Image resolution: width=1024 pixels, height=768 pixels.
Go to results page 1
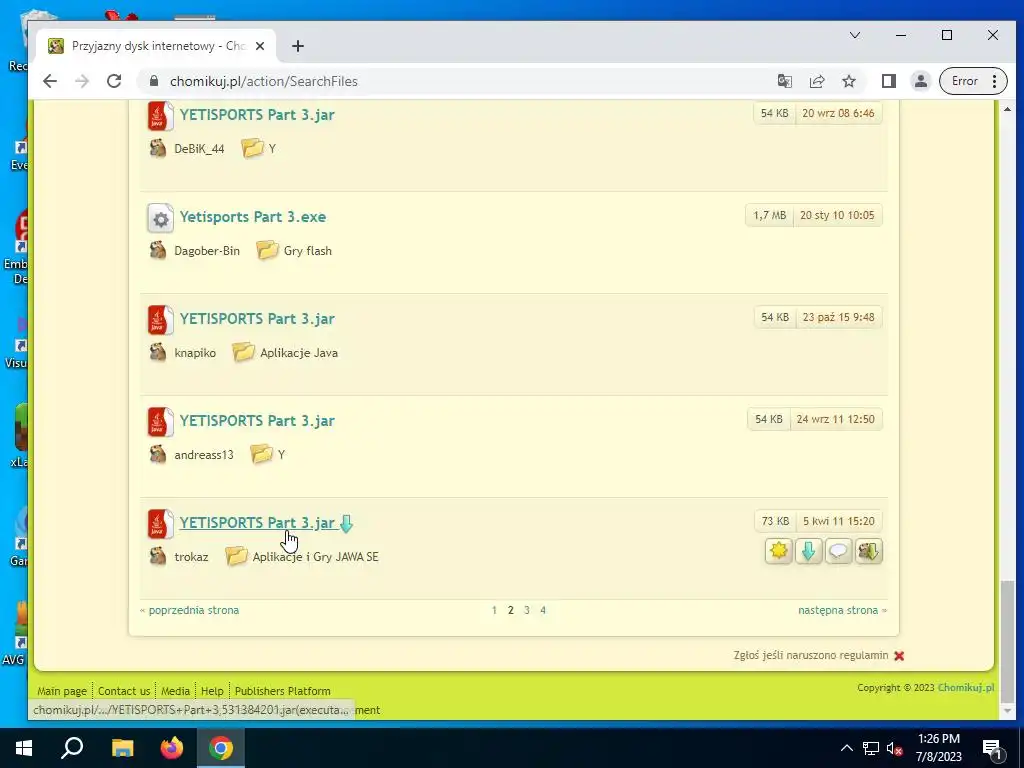point(494,610)
